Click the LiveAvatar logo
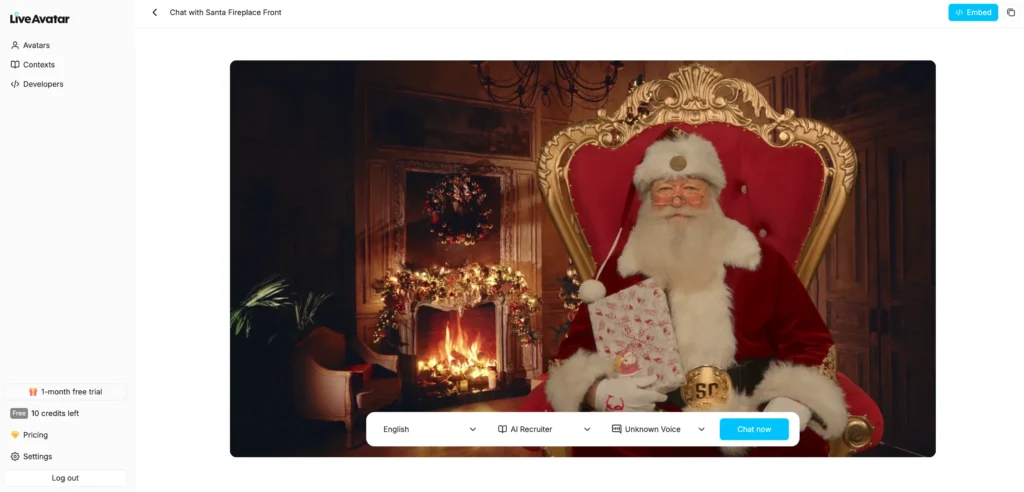The width and height of the screenshot is (1024, 492). click(x=40, y=18)
